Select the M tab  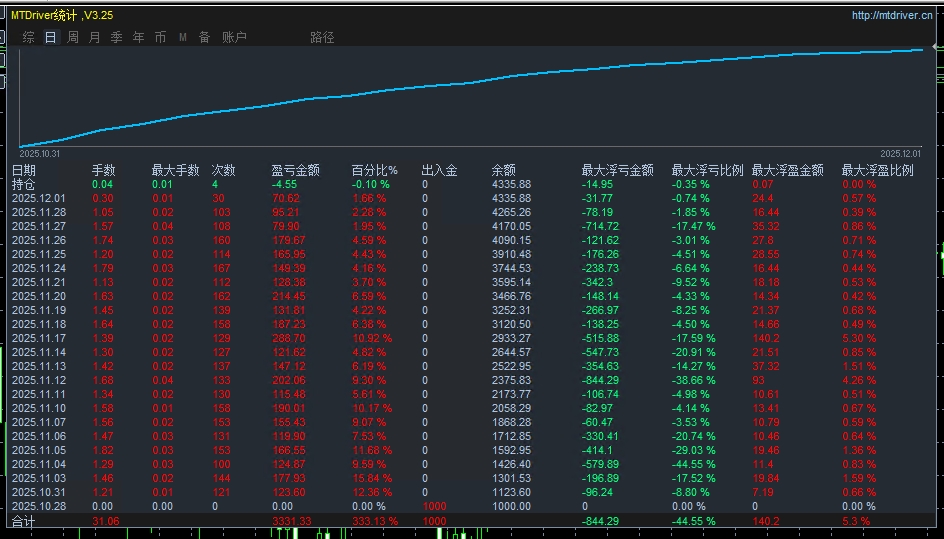click(x=182, y=37)
